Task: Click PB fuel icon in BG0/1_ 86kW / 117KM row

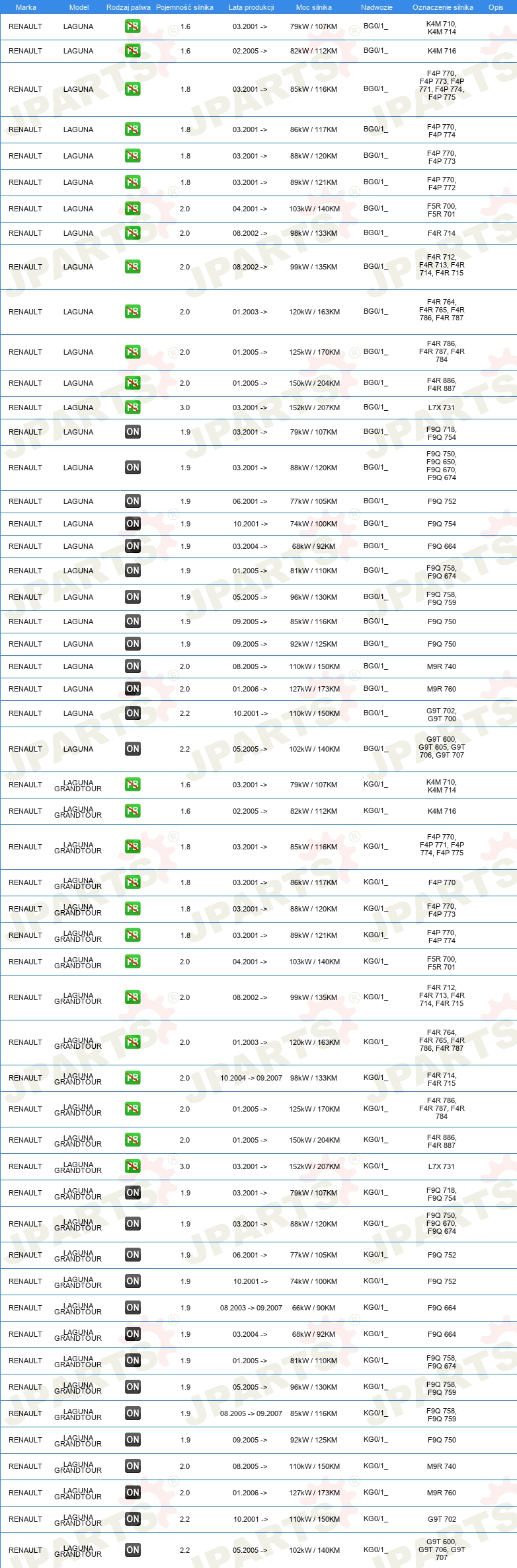Action: (x=133, y=129)
